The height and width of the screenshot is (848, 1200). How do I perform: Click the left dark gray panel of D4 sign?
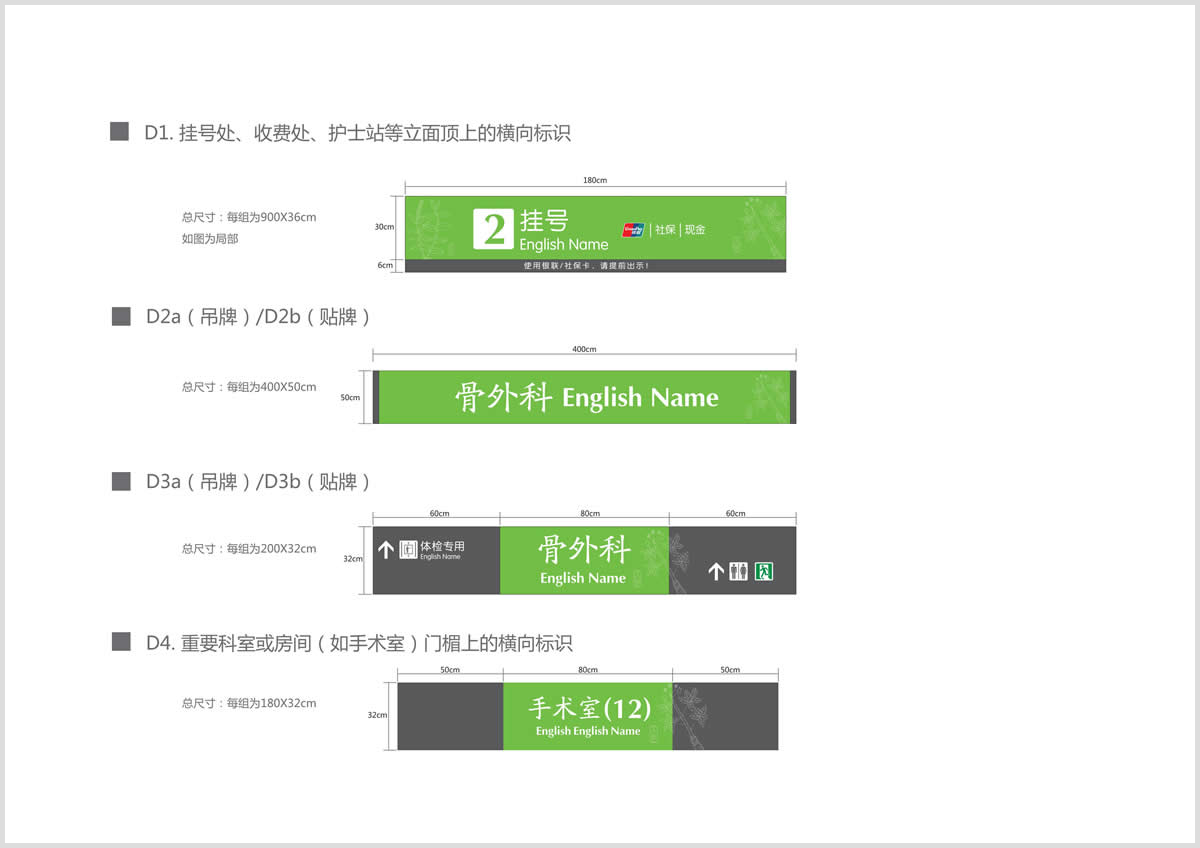[450, 716]
